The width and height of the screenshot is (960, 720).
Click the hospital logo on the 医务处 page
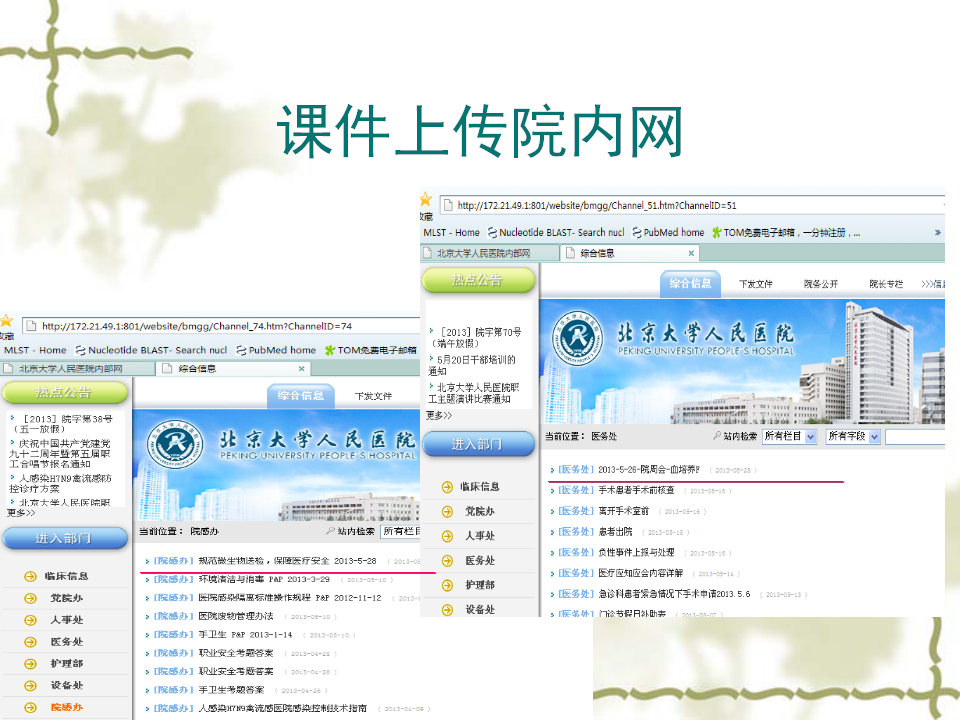(577, 338)
